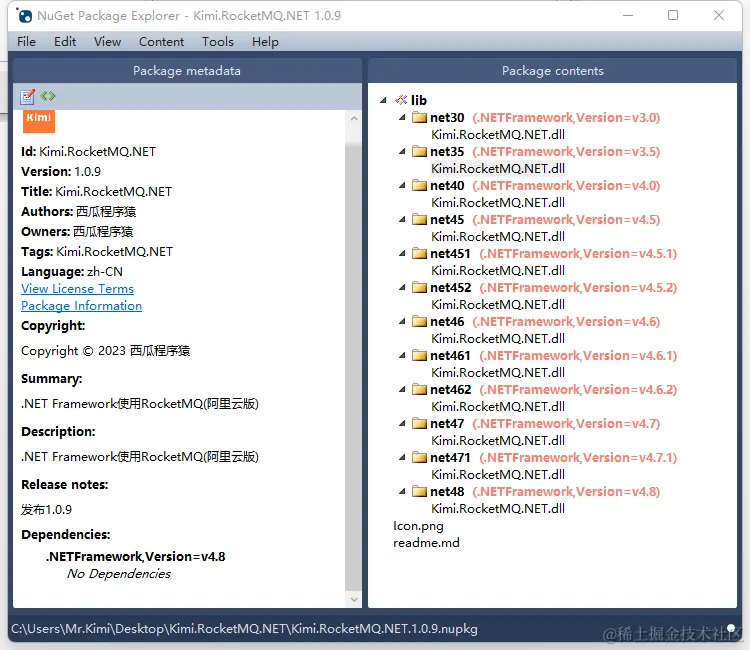
Task: Collapse the net47 folder node
Action: (402, 423)
